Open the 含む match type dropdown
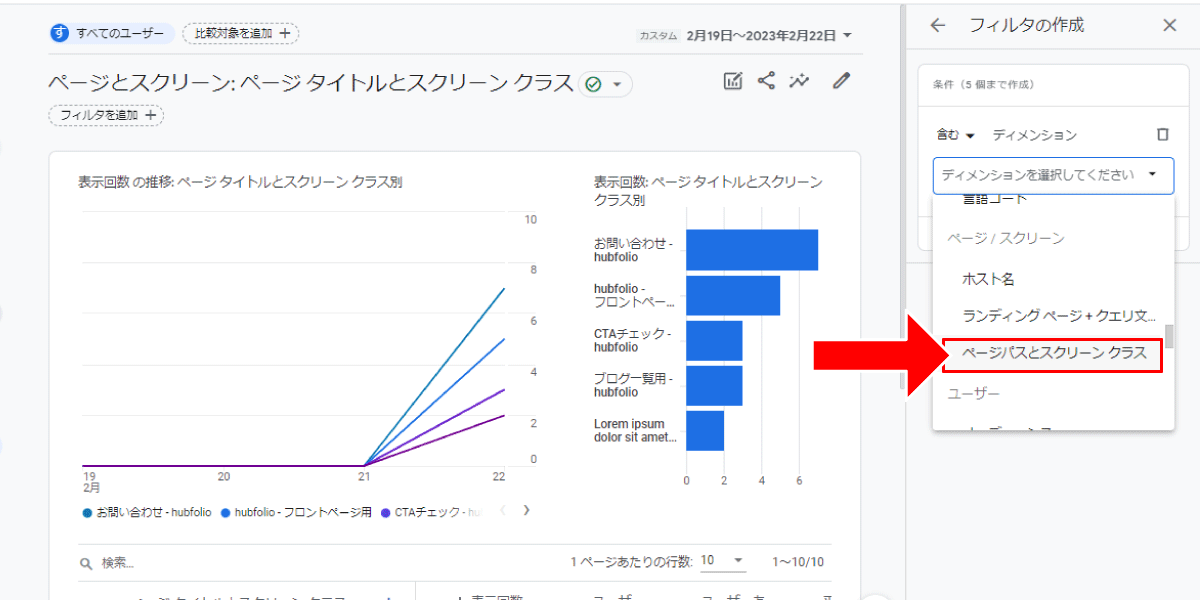 (955, 135)
